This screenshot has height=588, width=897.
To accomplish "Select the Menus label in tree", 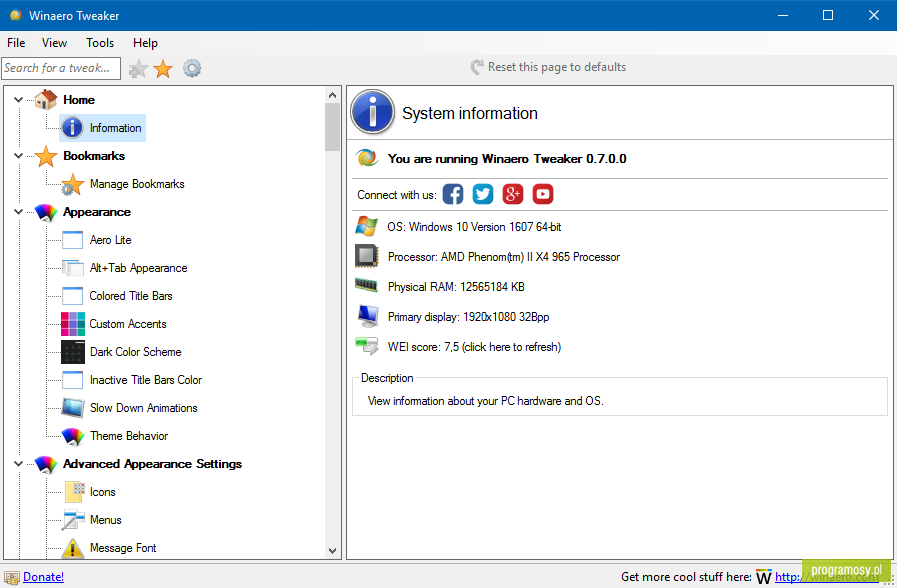I will pyautogui.click(x=106, y=521).
